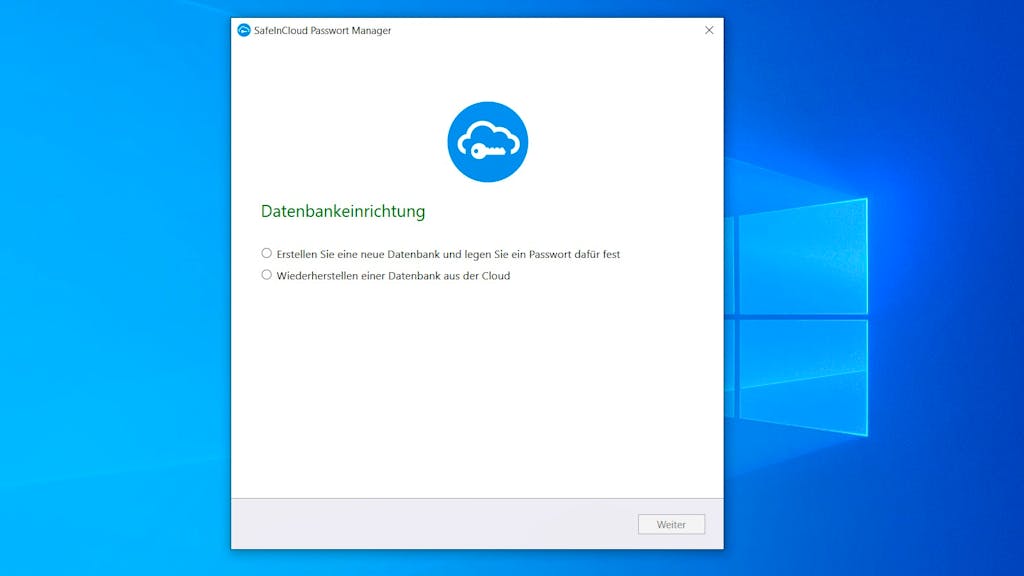Click the green Datenbankeinrichtung heading

tap(343, 211)
